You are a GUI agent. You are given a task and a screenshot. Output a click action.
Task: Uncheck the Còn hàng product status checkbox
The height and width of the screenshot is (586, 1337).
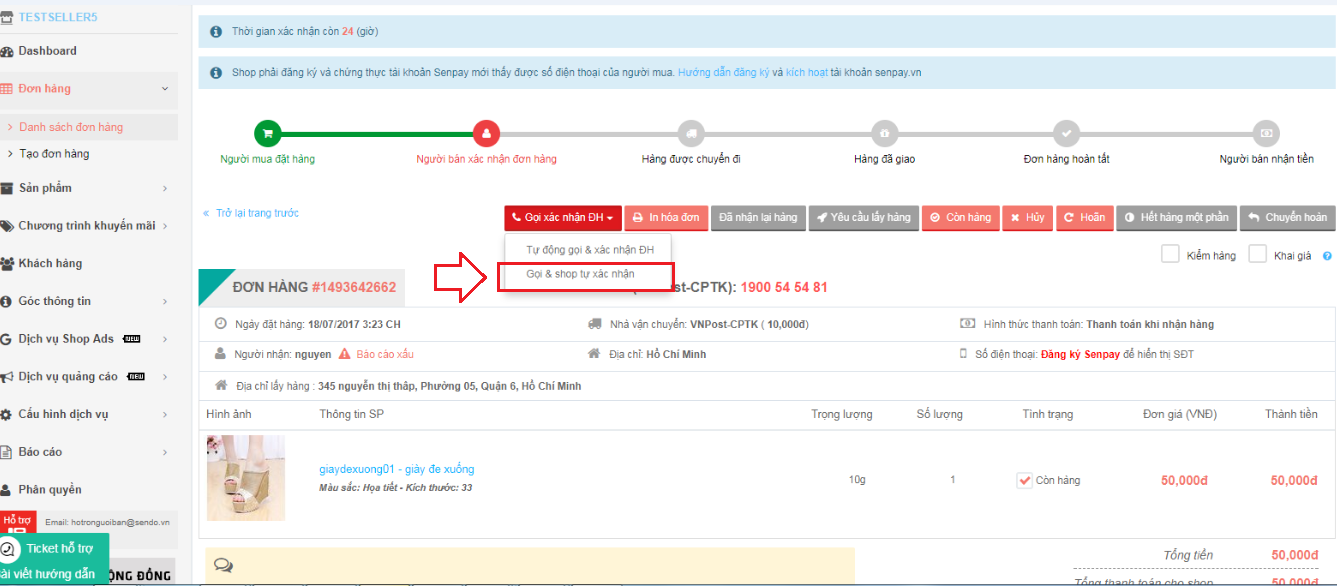pos(1024,480)
